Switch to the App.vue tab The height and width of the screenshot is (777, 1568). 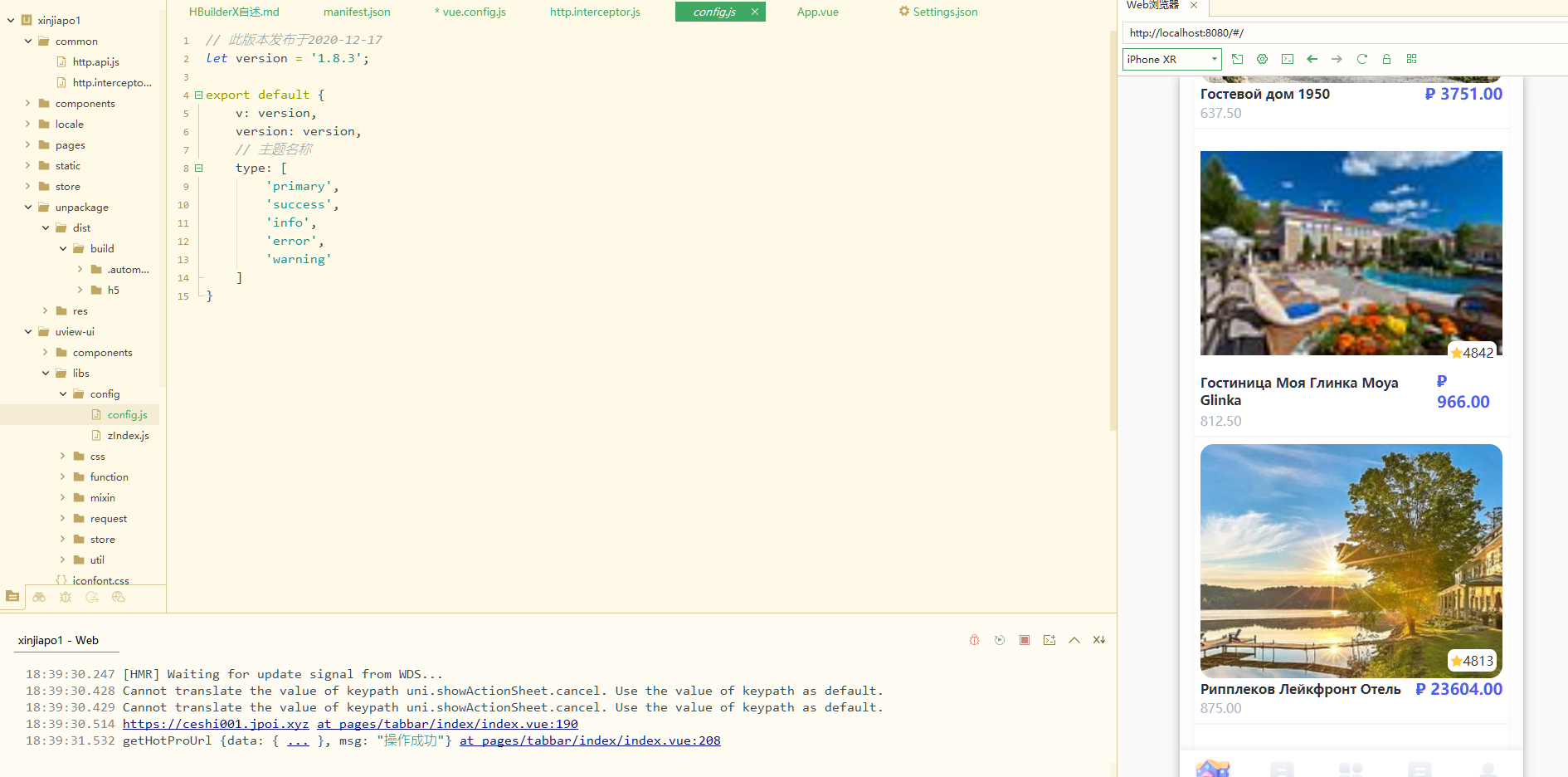click(817, 12)
